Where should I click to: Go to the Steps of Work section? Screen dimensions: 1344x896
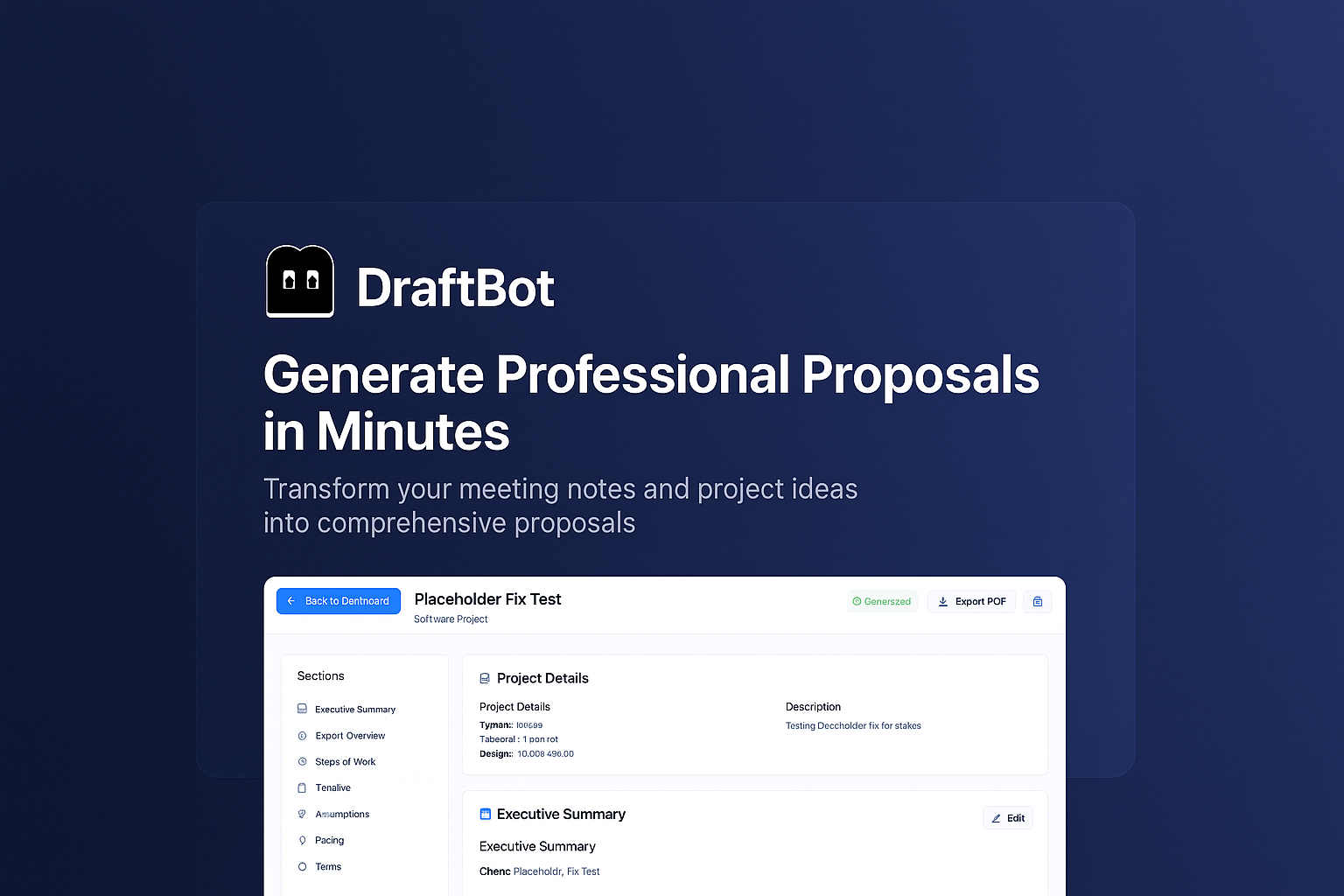pyautogui.click(x=345, y=762)
